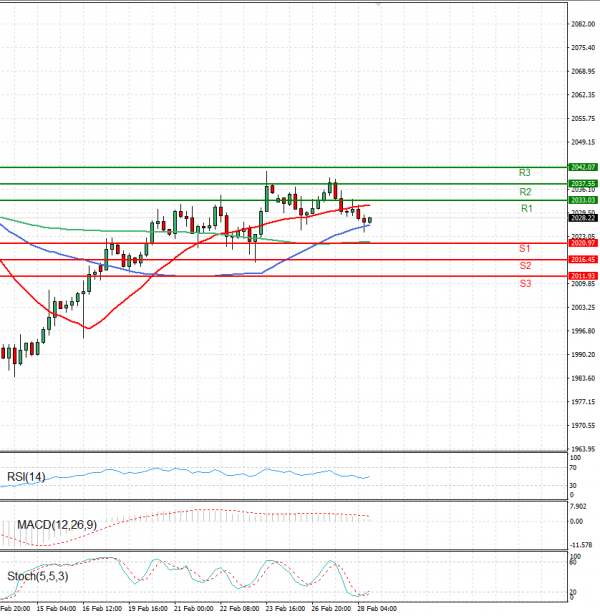
Task: Click the RSI(14) indicator label
Action: point(26,477)
